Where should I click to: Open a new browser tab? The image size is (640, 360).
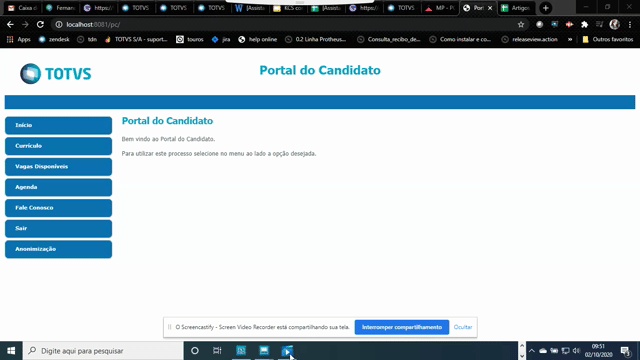pos(545,8)
